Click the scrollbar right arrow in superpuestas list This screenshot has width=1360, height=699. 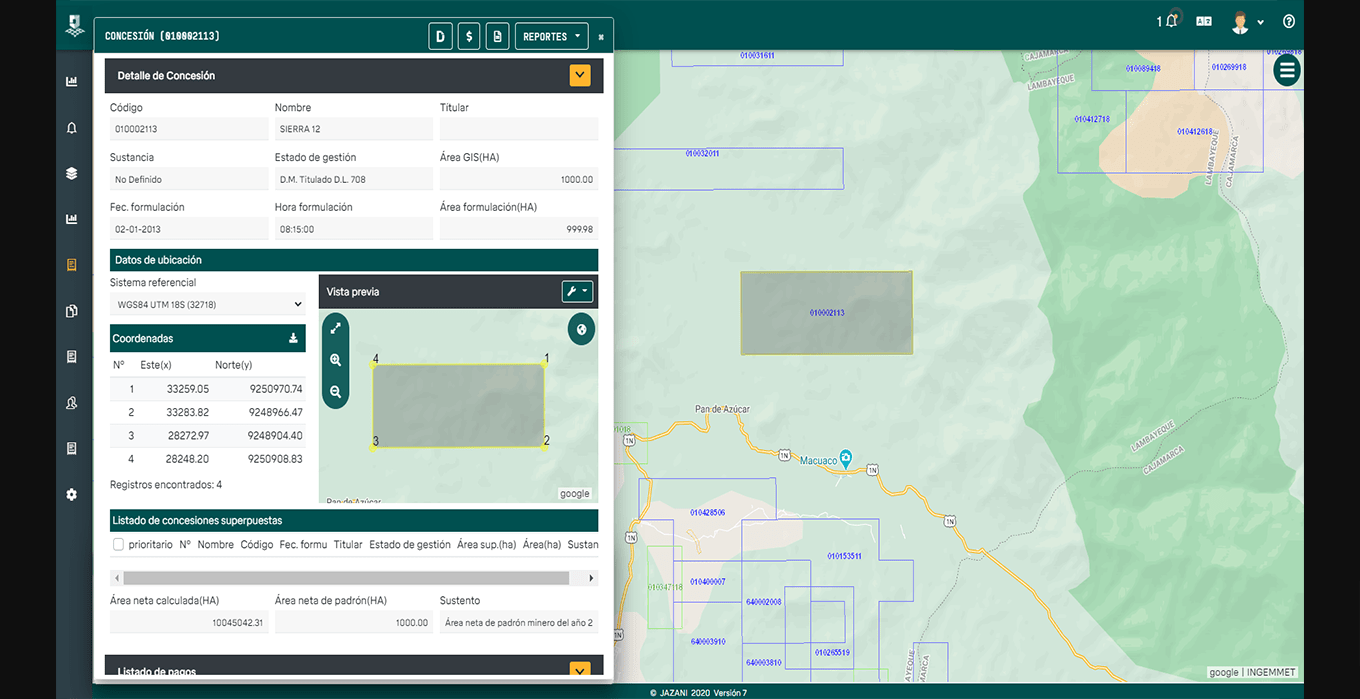591,578
